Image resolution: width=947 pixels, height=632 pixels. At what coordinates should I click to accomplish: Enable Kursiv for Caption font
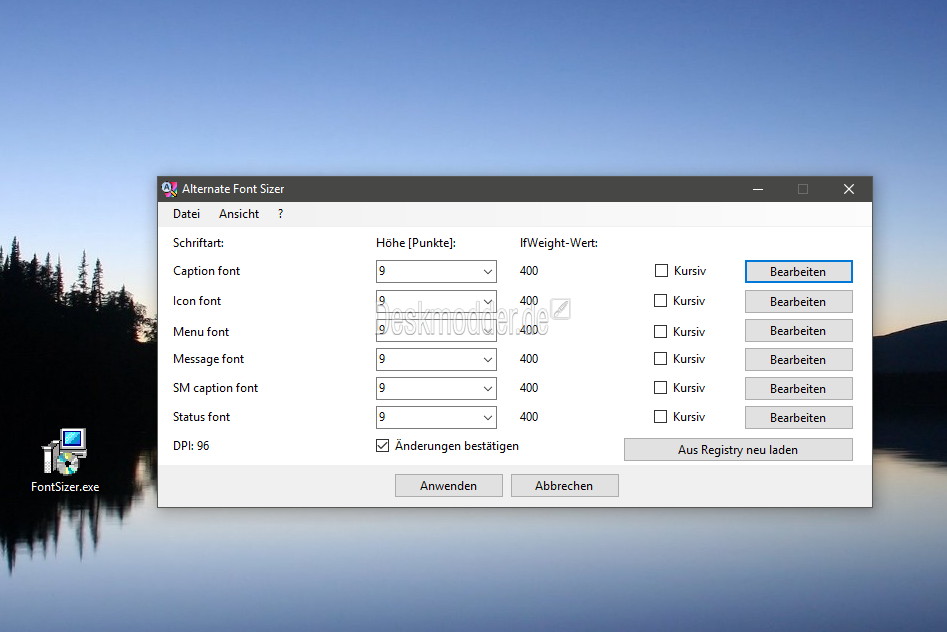661,271
